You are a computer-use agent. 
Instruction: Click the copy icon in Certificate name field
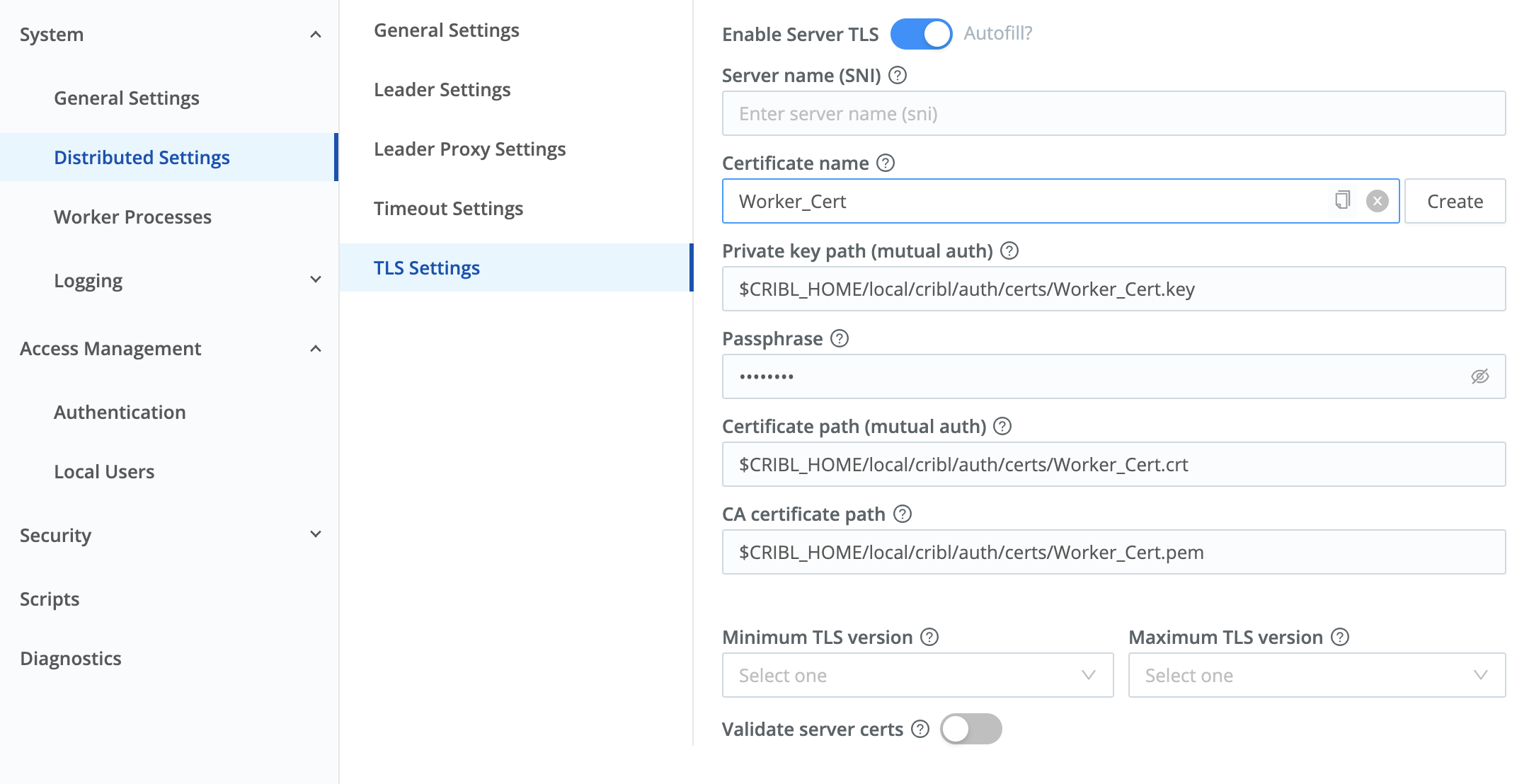1342,201
